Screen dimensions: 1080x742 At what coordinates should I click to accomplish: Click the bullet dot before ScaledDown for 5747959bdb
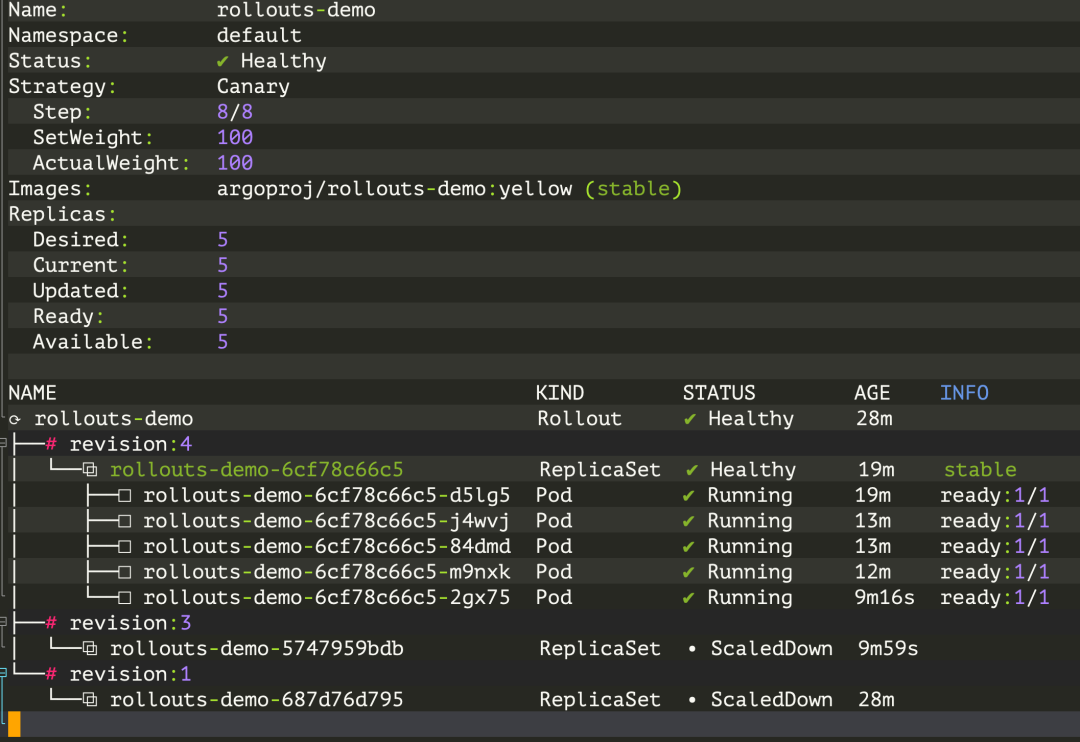(692, 648)
